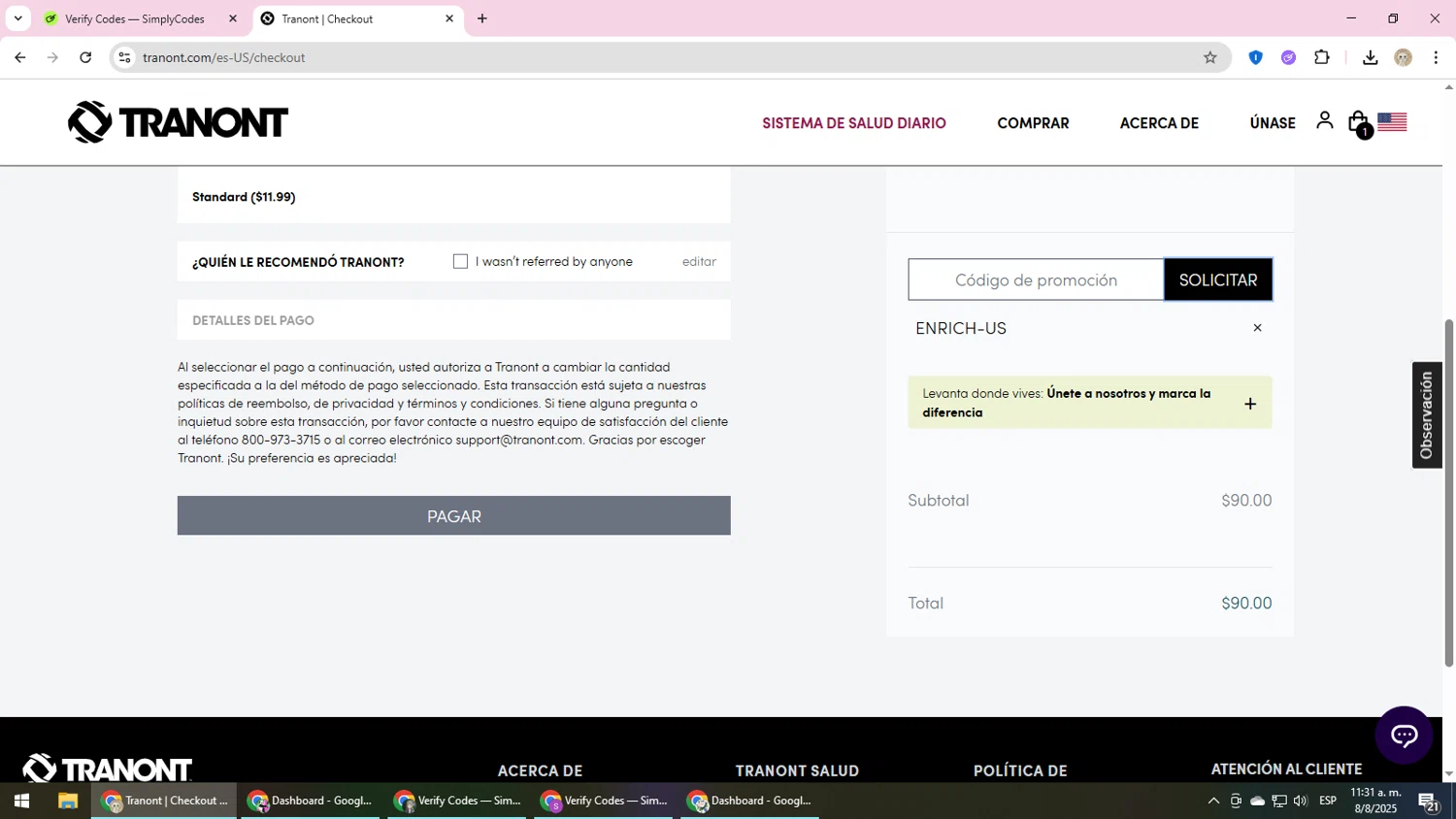
Task: Open first Dashboard - Google taskbar window
Action: (311, 801)
